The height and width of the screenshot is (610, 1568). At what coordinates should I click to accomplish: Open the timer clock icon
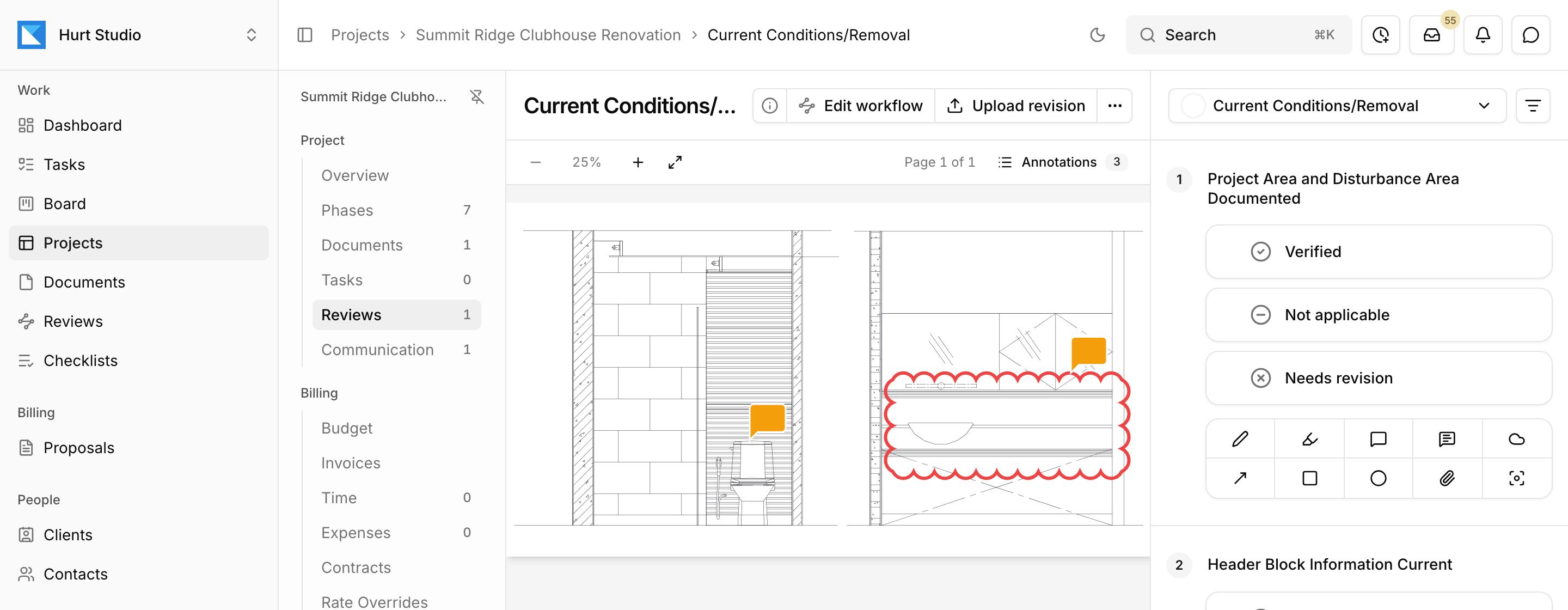tap(1381, 35)
